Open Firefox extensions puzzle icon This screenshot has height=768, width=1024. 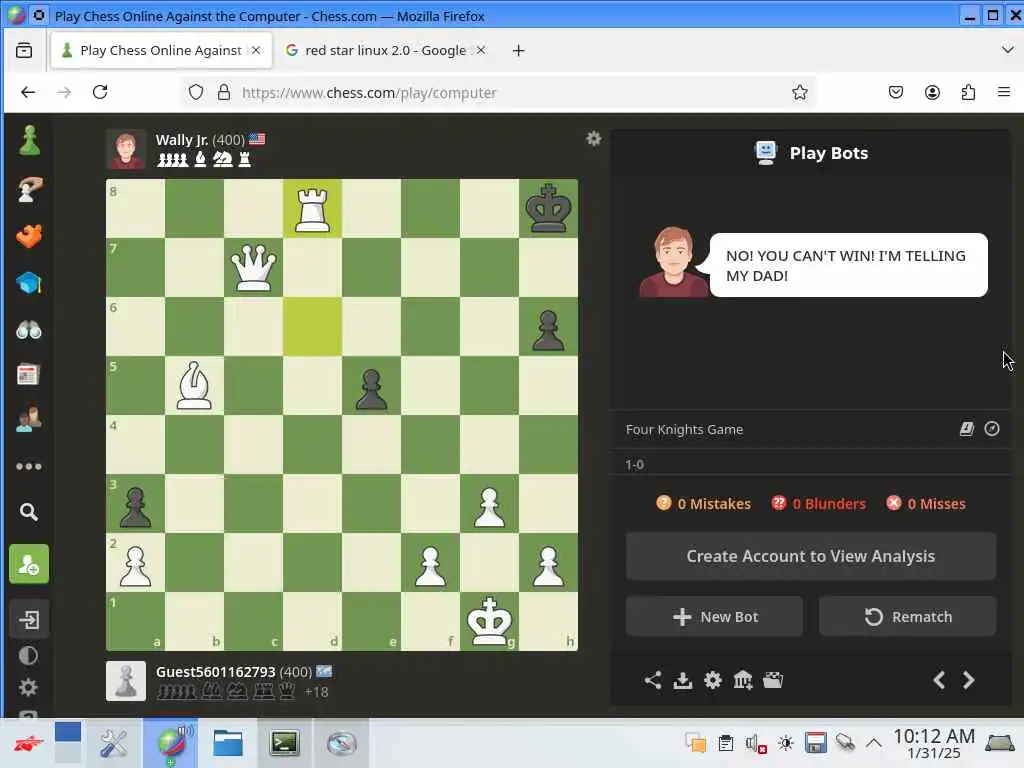coord(968,92)
